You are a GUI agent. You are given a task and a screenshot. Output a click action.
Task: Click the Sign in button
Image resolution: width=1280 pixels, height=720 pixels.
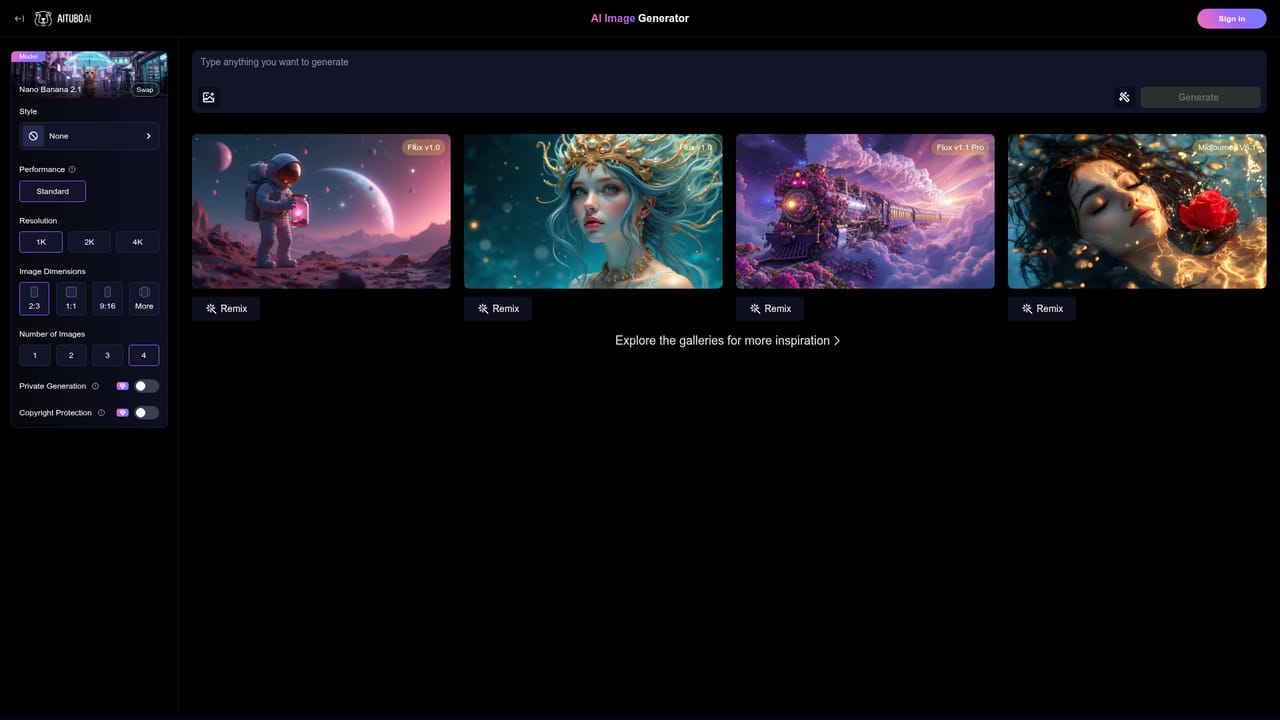1232,19
